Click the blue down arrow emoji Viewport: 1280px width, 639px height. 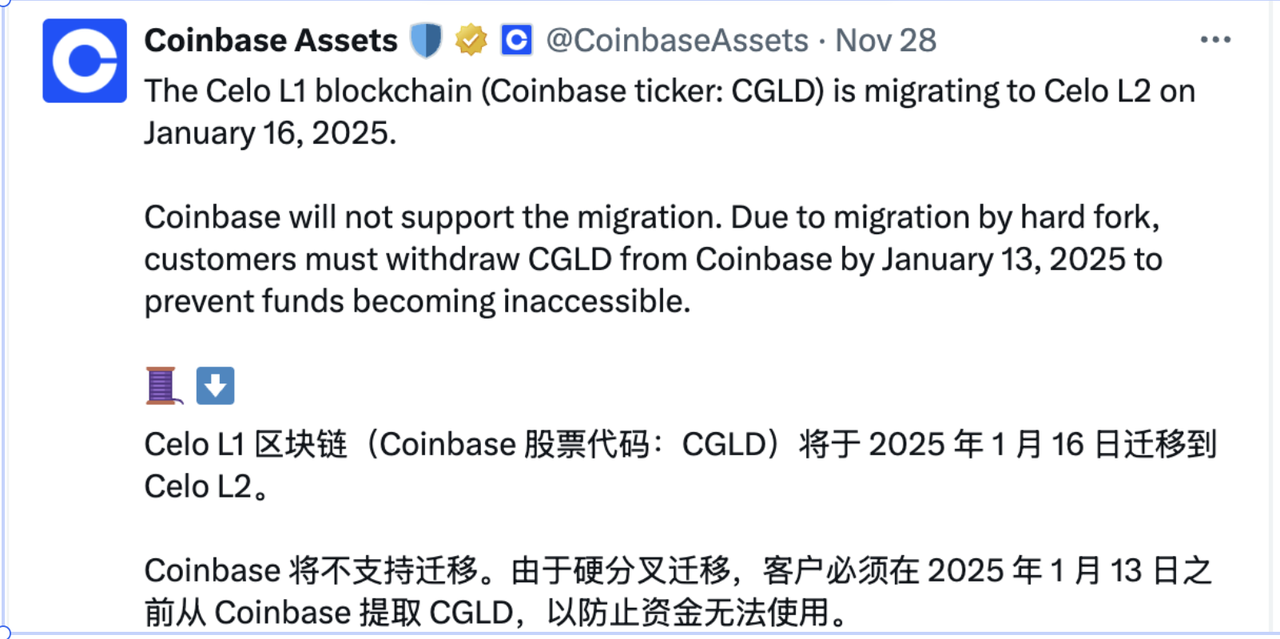click(x=215, y=385)
